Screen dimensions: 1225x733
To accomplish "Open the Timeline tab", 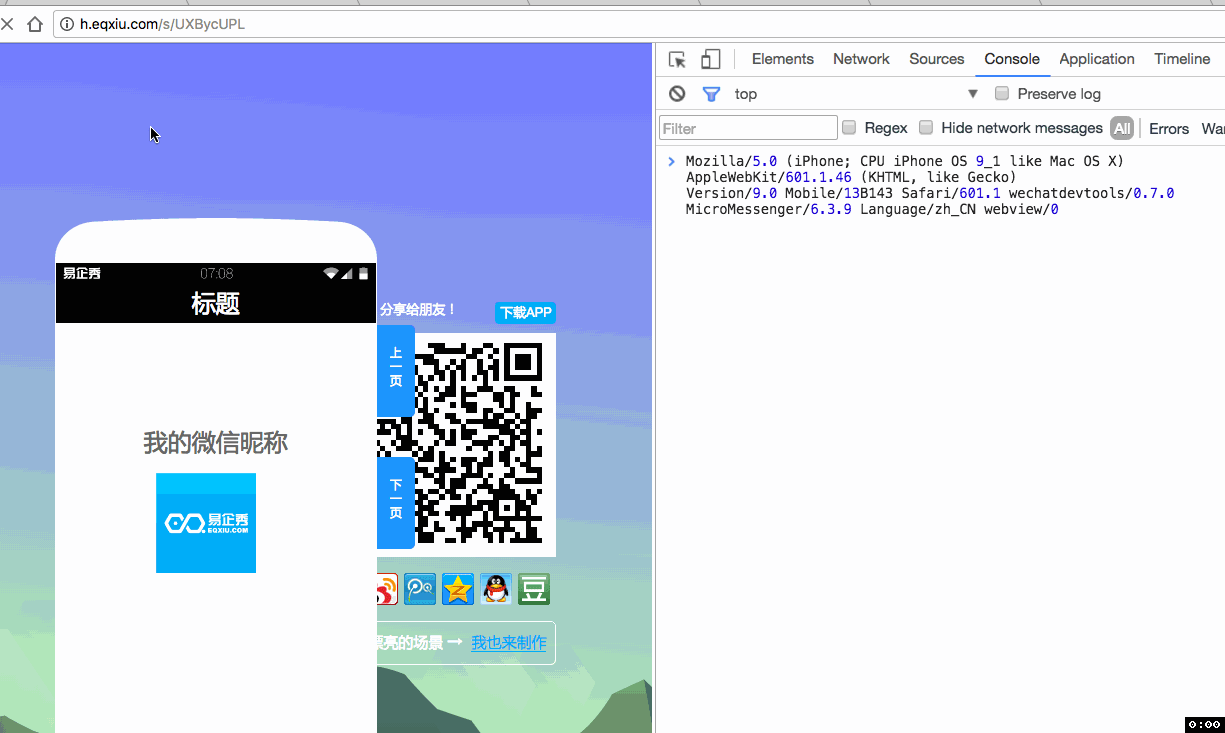I will click(x=1182, y=59).
